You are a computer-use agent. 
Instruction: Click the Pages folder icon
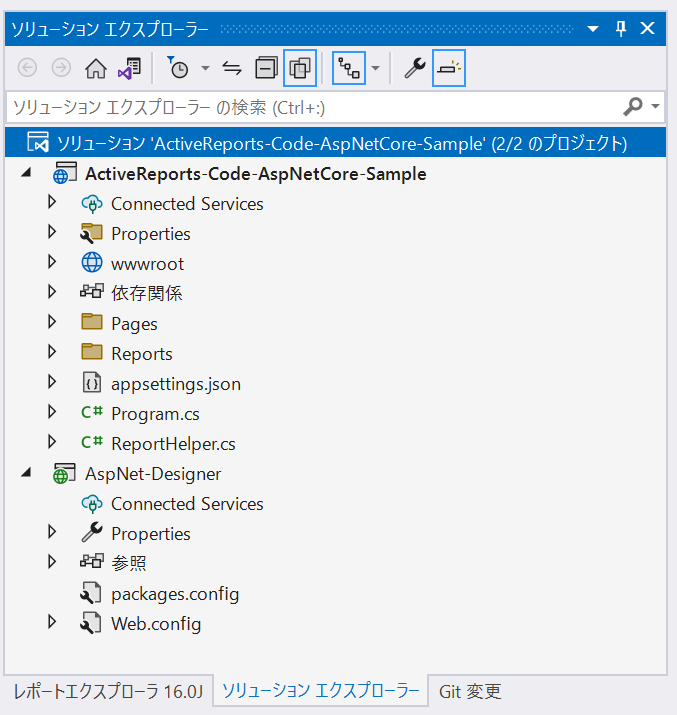coord(92,321)
